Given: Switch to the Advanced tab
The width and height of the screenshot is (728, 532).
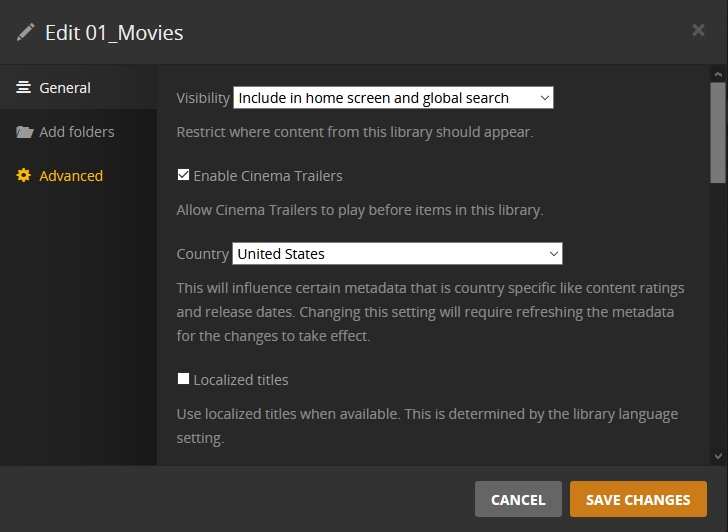Looking at the screenshot, I should coord(71,176).
